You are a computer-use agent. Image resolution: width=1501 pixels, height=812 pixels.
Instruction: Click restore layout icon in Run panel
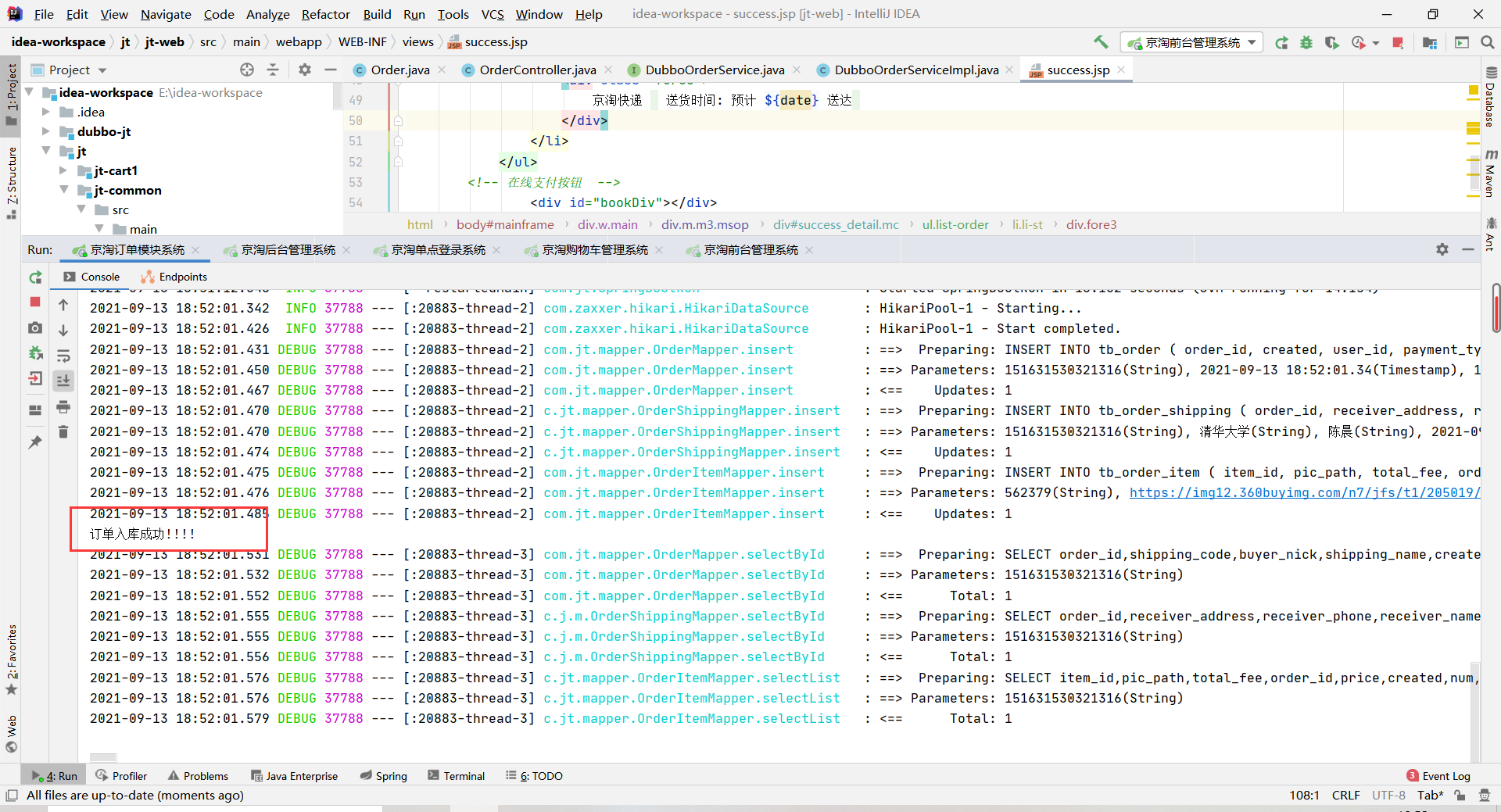(x=35, y=410)
